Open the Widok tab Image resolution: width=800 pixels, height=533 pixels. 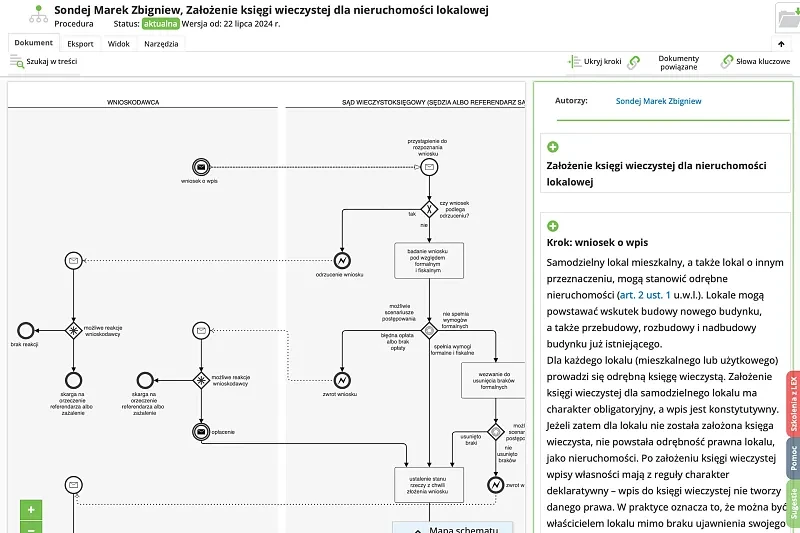(119, 44)
